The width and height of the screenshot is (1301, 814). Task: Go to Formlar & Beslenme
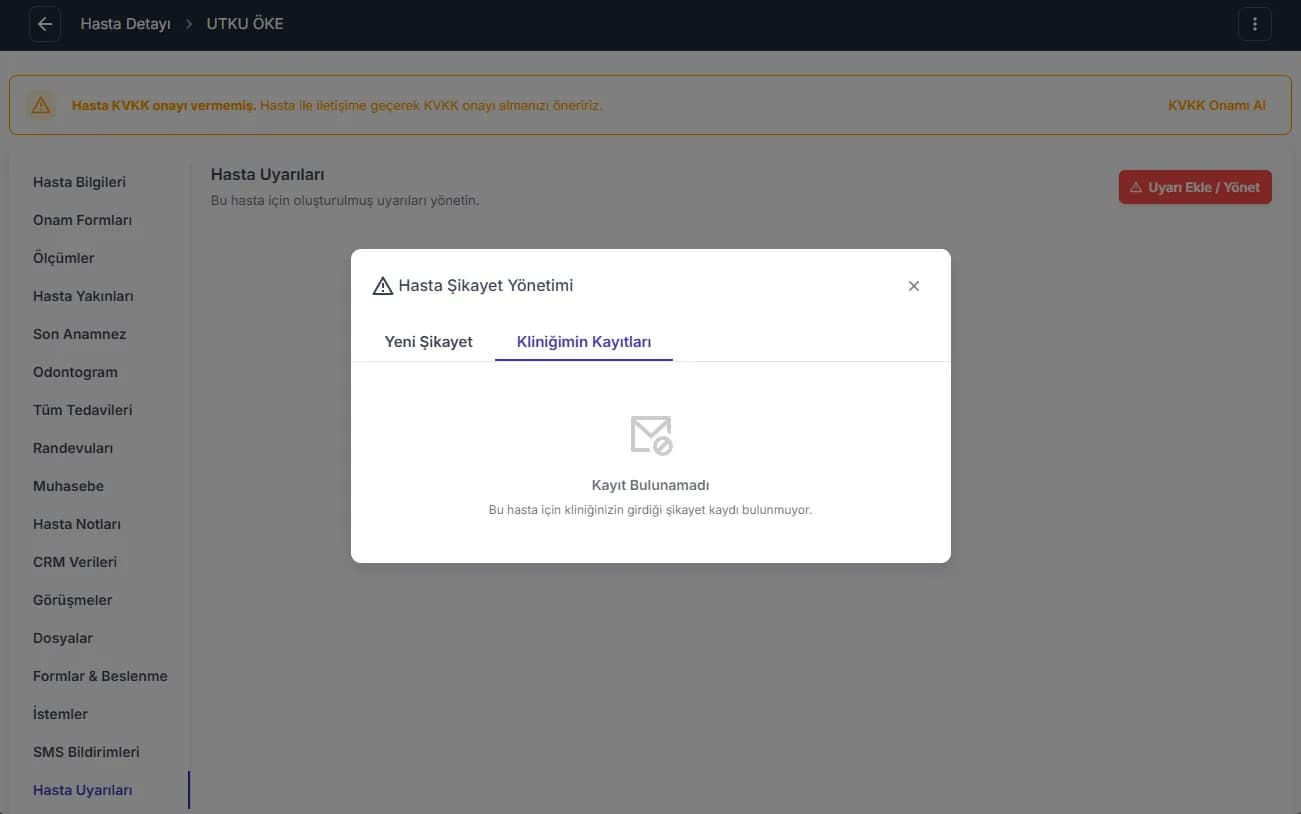pos(100,676)
